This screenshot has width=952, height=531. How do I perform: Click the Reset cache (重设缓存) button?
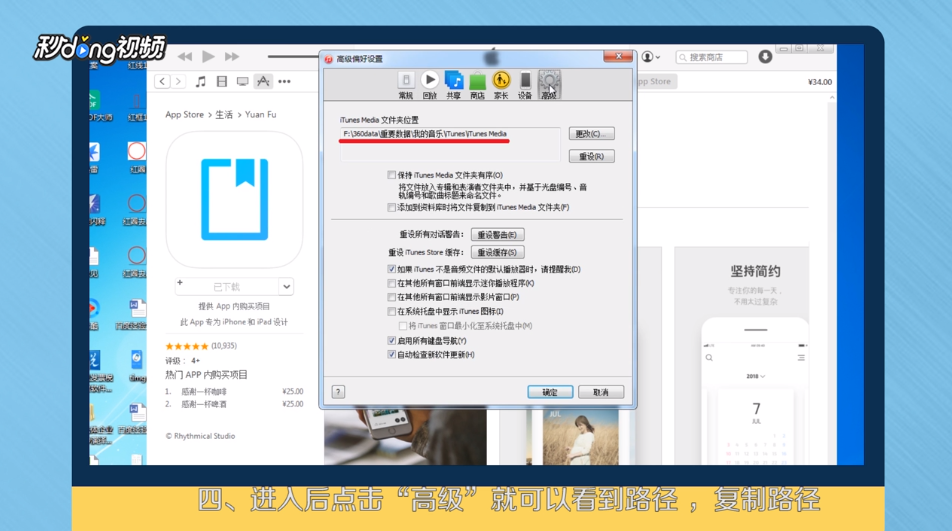click(497, 252)
